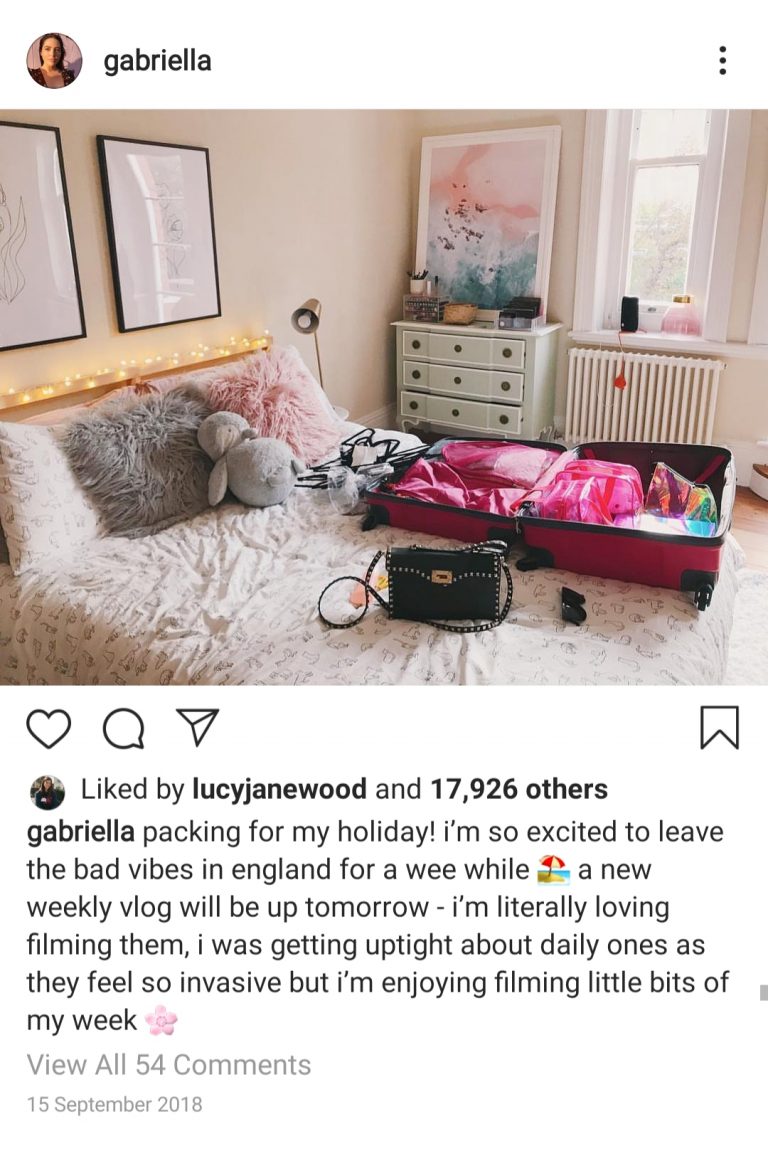Expand View All 54 Comments
This screenshot has height=1151, width=768.
169,1064
